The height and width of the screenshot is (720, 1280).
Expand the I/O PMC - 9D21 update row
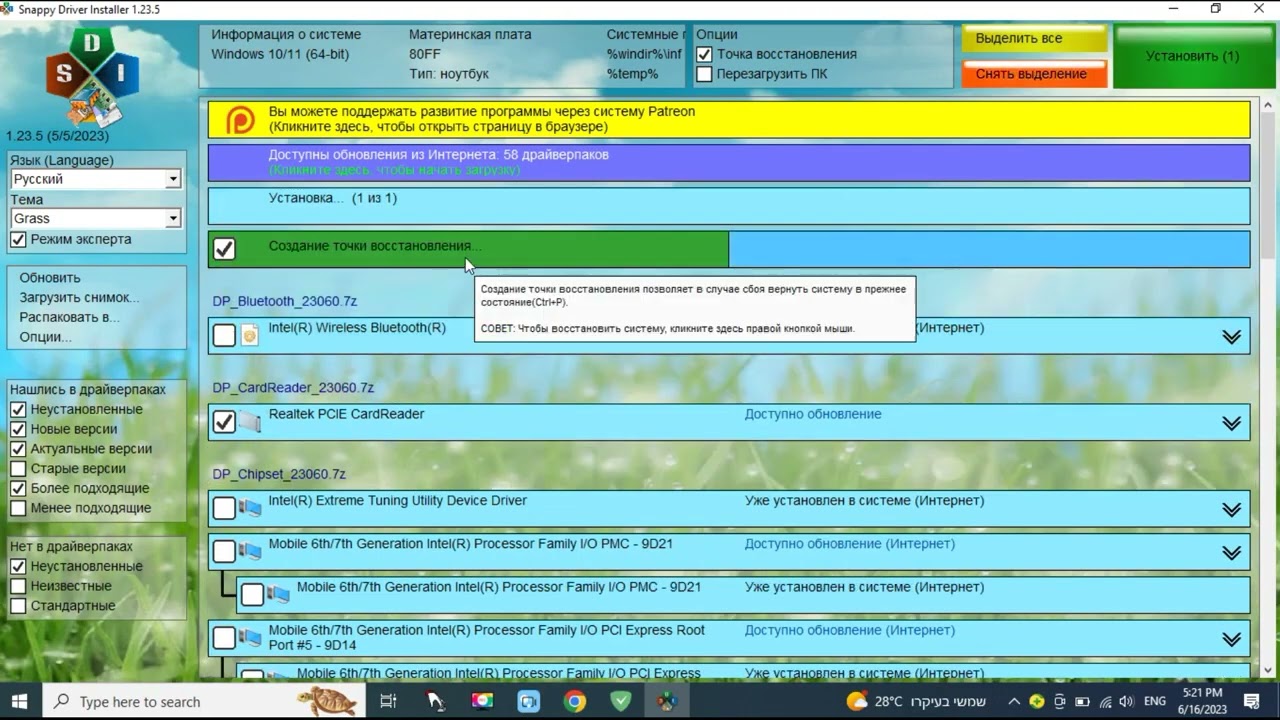click(x=1231, y=553)
